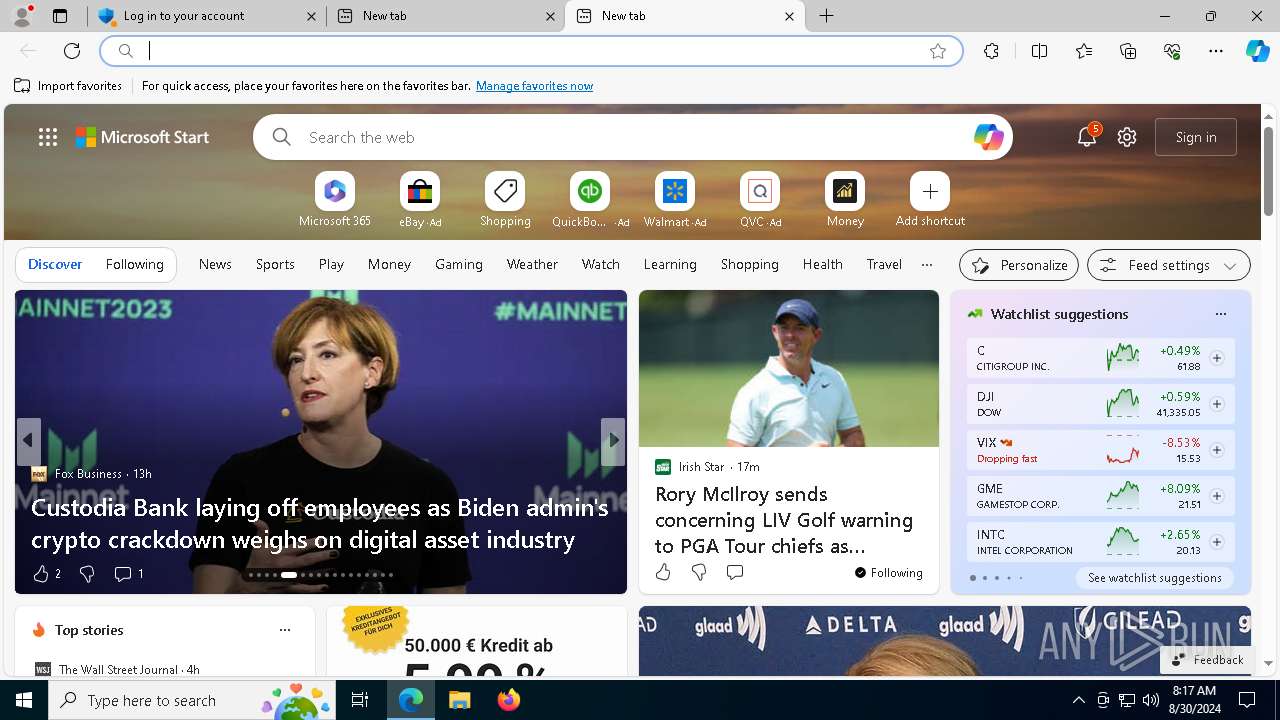Show previous carousel story arrow
Viewport: 1280px width, 720px height.
(x=28, y=440)
